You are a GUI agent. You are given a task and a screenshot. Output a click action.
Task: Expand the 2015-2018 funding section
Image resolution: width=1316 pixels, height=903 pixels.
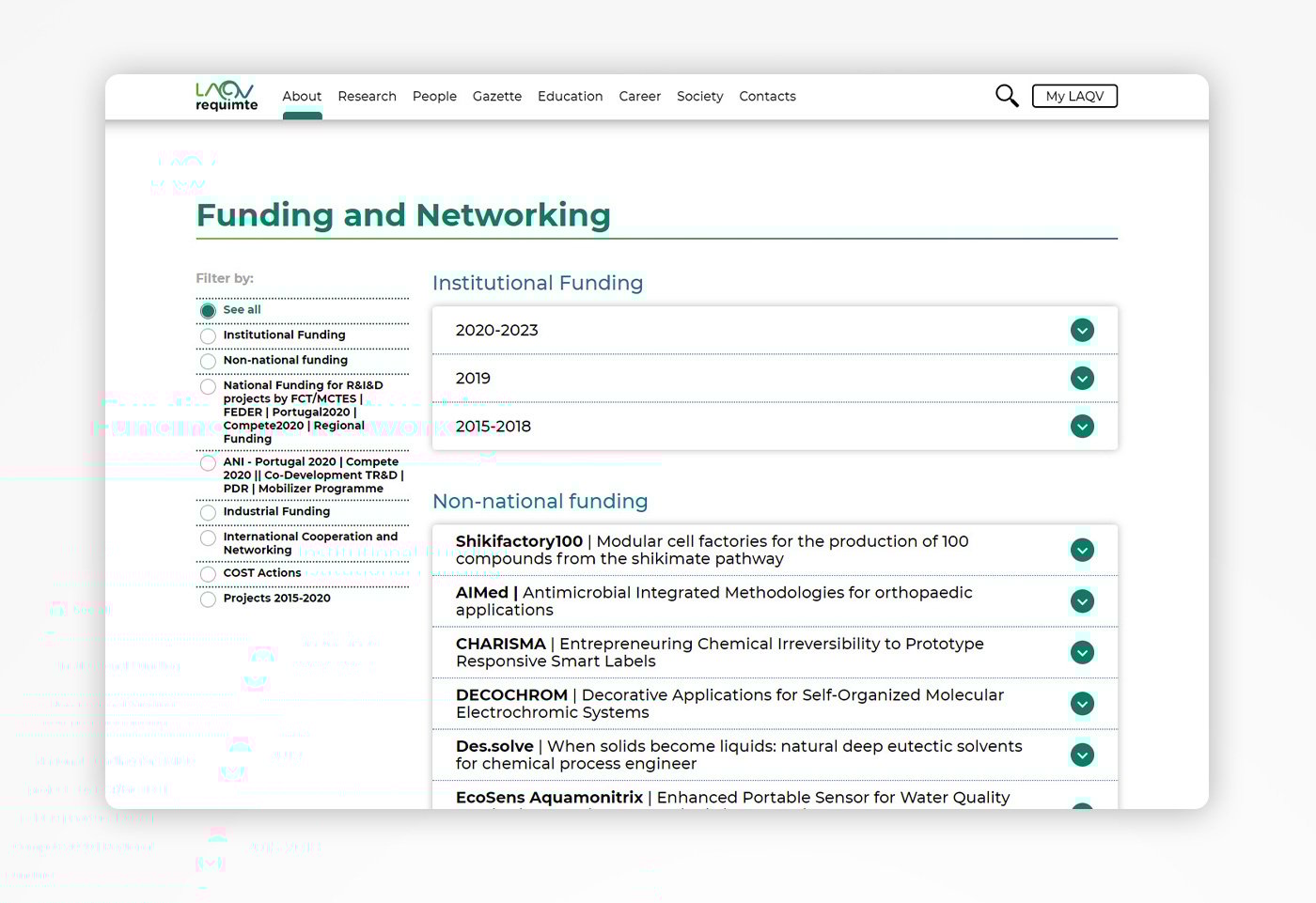point(1082,427)
